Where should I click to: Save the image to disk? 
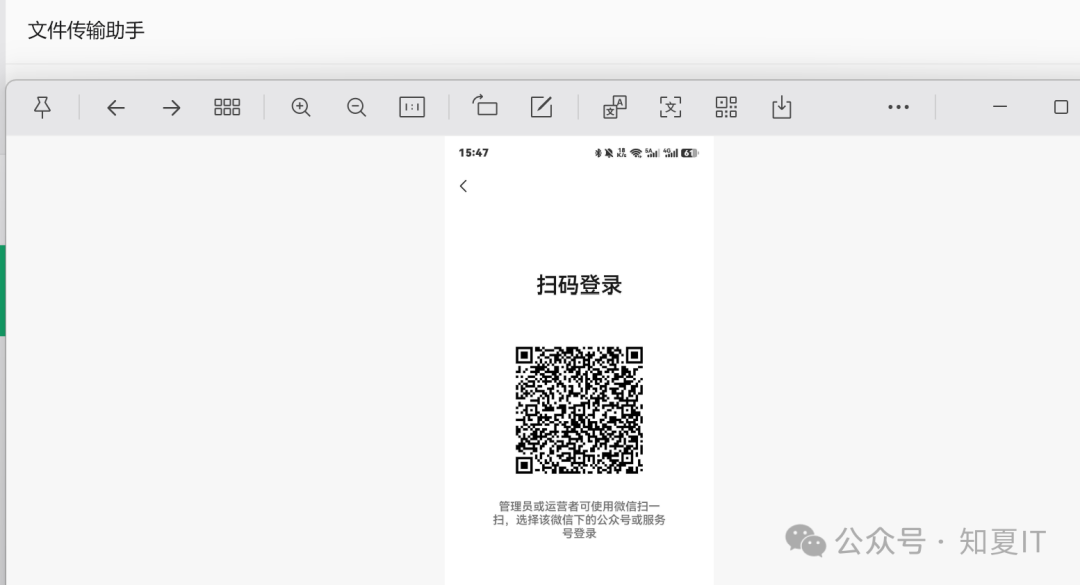tap(781, 107)
